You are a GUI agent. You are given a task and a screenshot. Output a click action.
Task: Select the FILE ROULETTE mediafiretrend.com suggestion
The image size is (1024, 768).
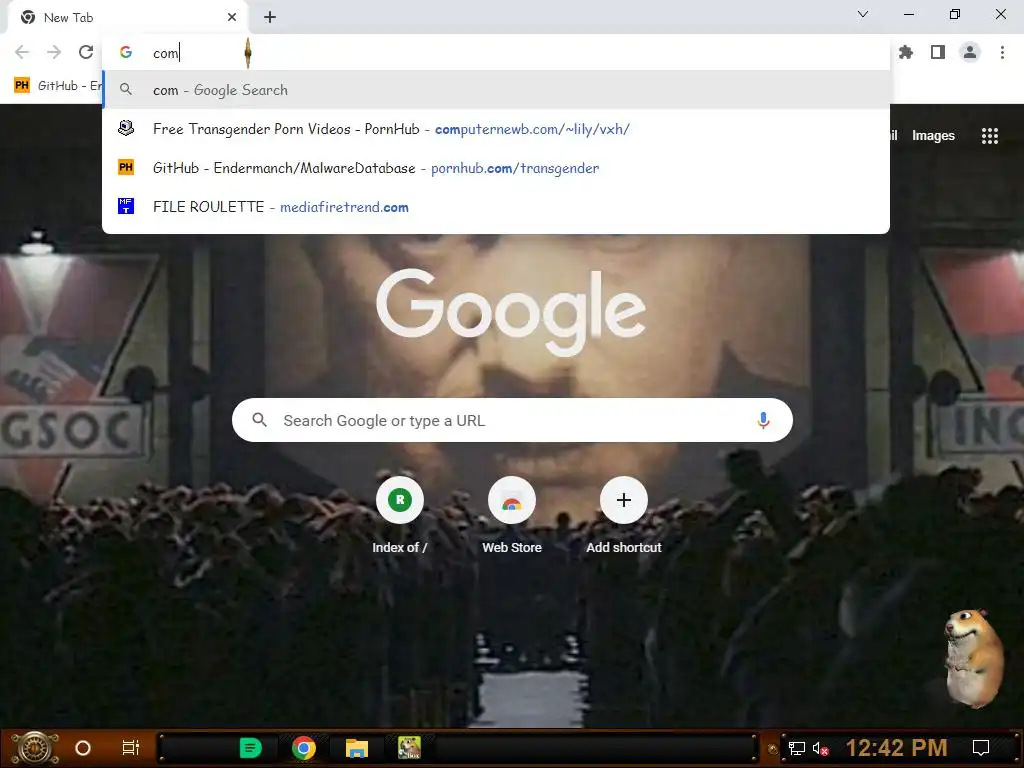click(496, 207)
